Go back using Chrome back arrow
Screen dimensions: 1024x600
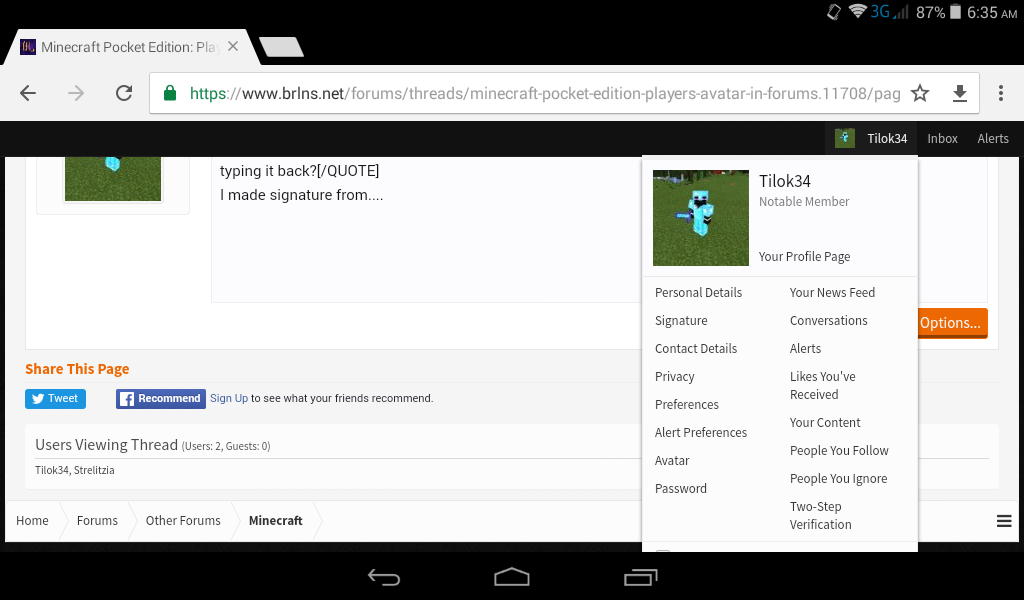28,93
